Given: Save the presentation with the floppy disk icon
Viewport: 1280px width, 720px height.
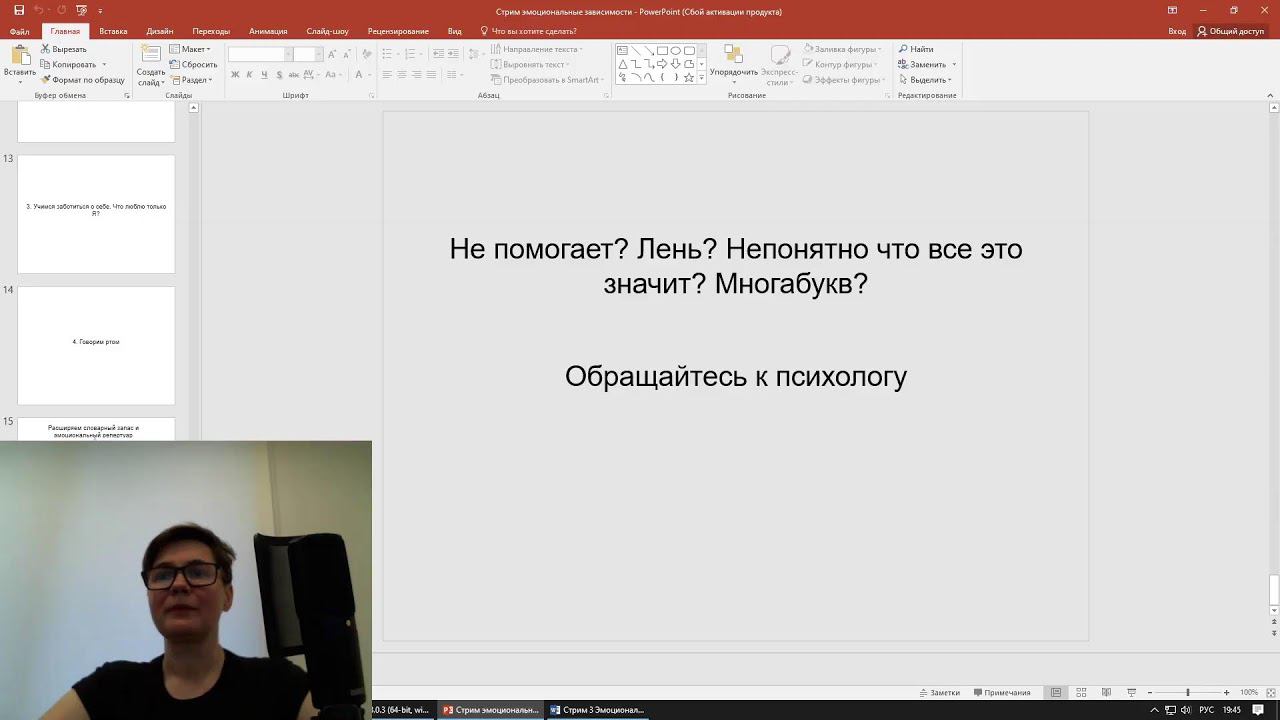Looking at the screenshot, I should pyautogui.click(x=20, y=10).
